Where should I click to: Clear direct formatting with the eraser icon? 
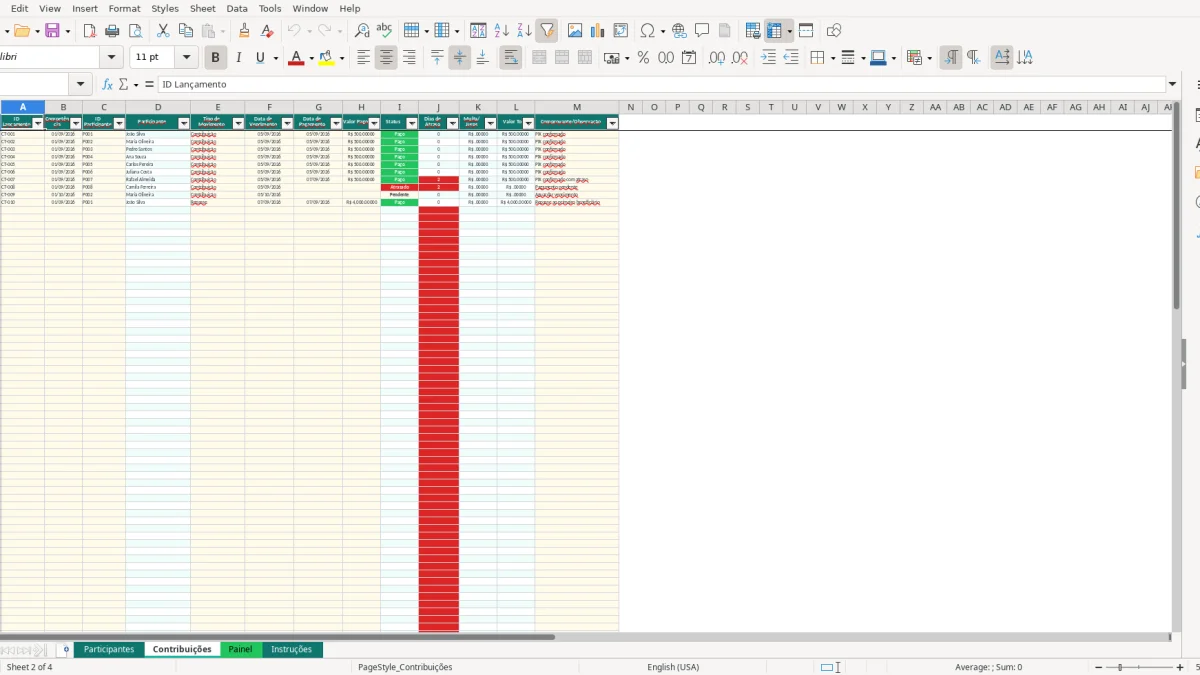point(267,31)
